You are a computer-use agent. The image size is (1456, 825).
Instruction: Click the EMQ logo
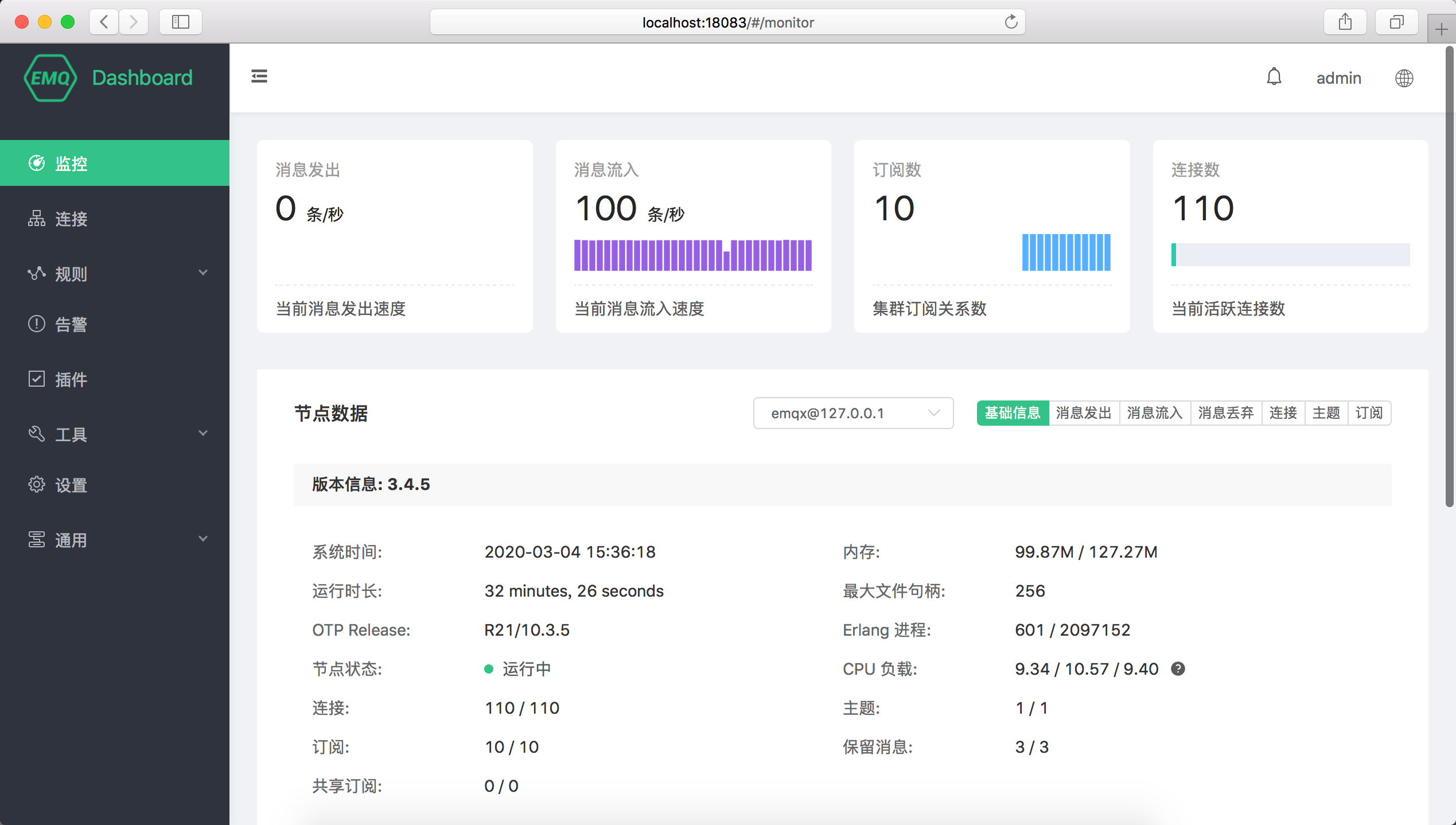click(50, 78)
